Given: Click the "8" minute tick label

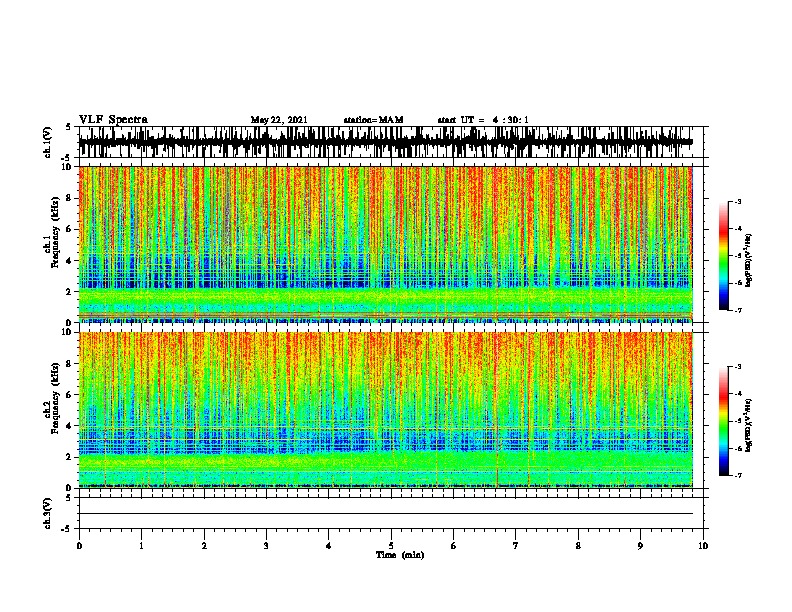Looking at the screenshot, I should 578,545.
